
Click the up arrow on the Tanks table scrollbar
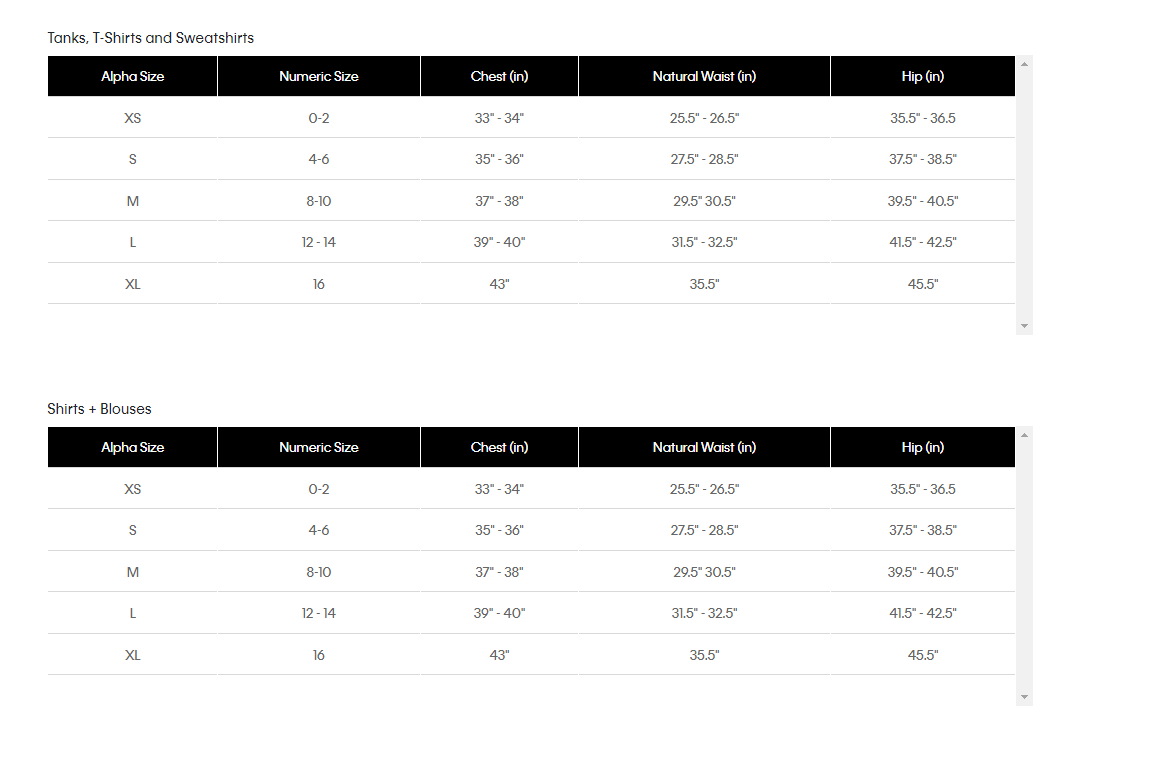[1025, 65]
